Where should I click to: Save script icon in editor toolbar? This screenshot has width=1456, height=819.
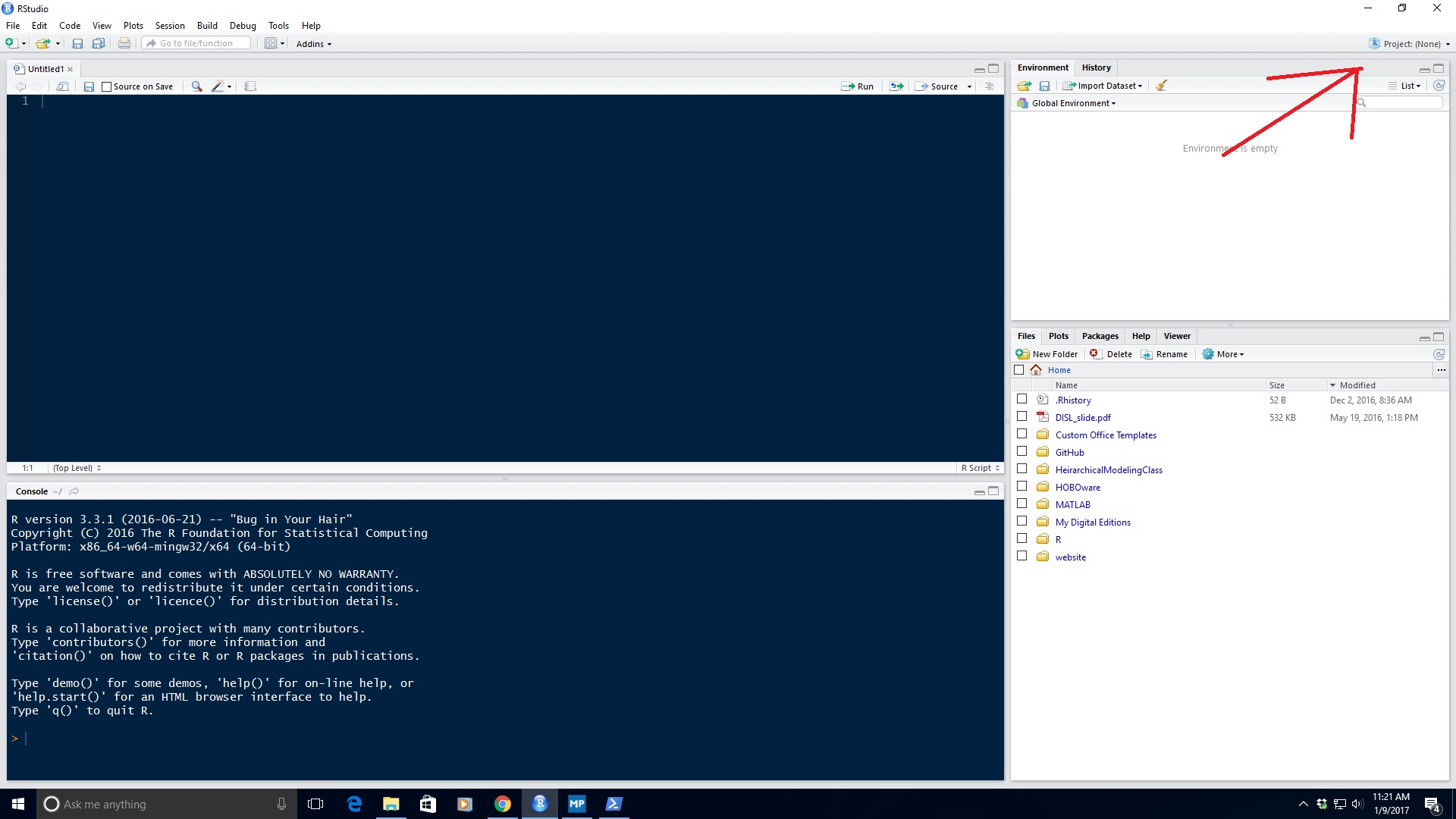click(x=89, y=86)
